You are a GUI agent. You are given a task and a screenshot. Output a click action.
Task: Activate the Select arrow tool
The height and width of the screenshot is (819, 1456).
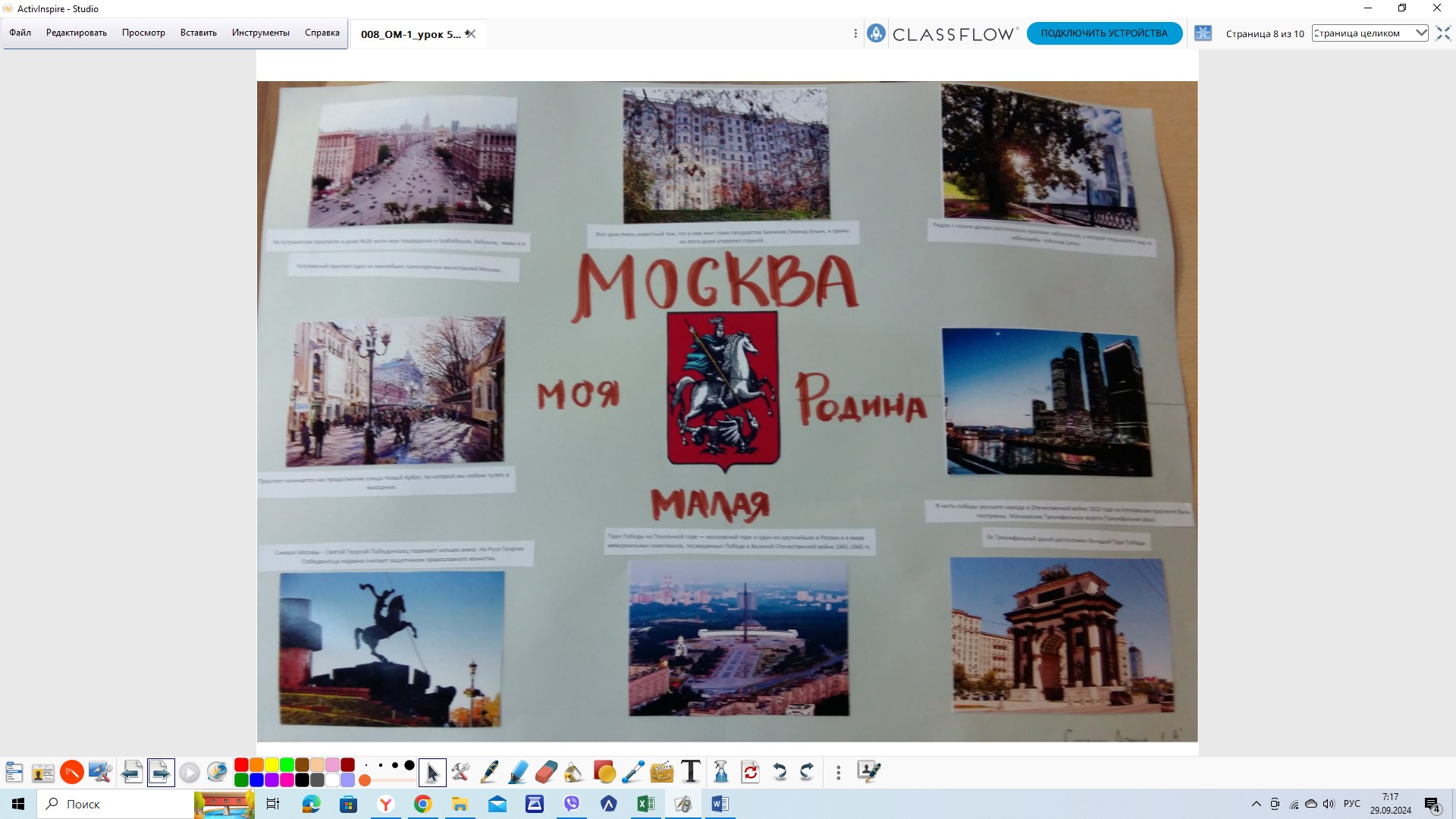[x=432, y=773]
